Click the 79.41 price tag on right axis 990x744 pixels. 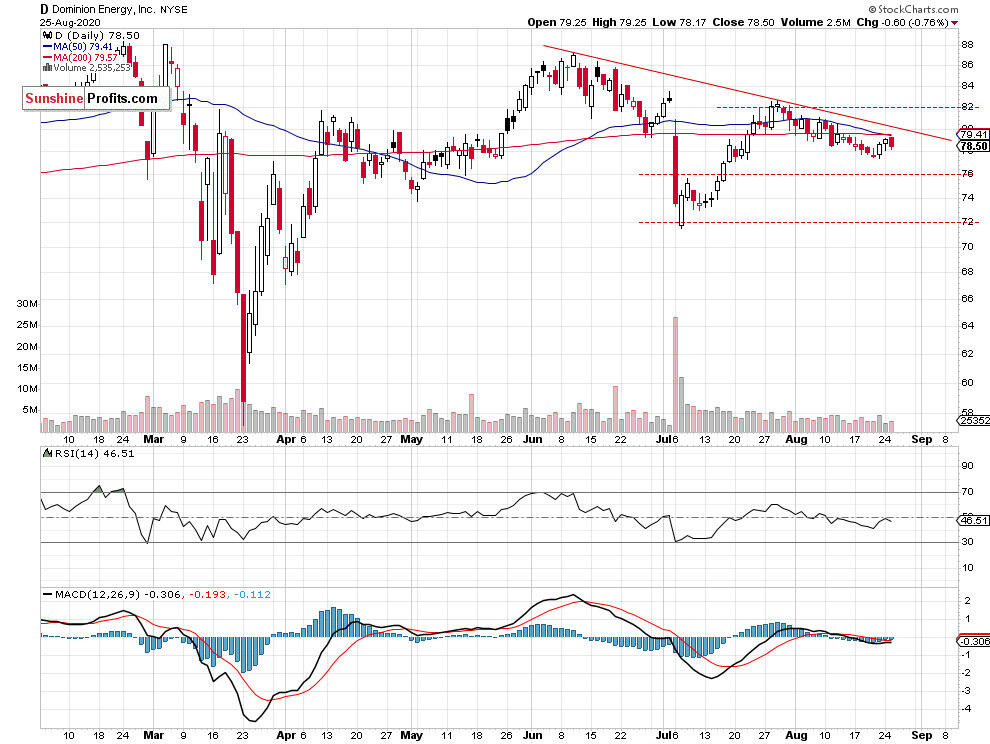[x=973, y=135]
